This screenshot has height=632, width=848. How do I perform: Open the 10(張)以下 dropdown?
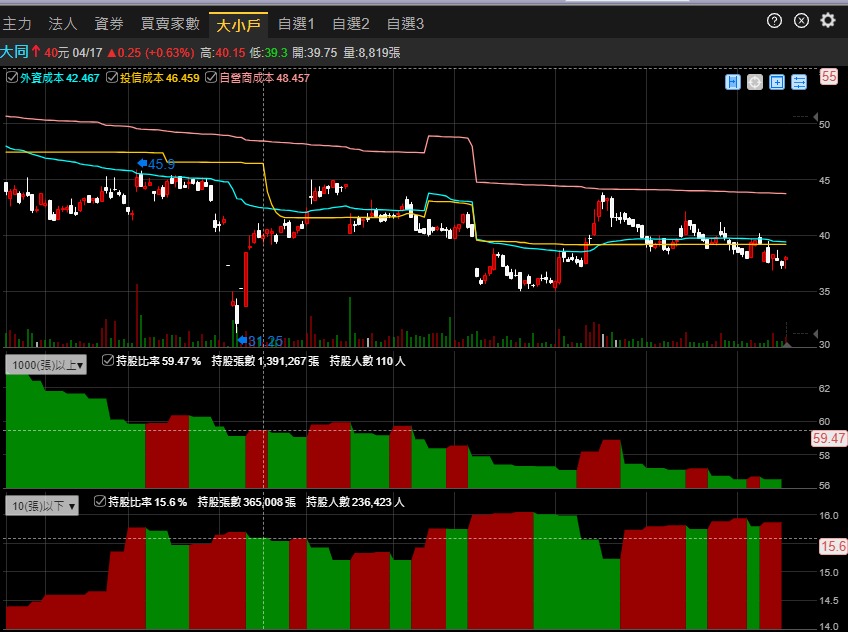[43, 506]
